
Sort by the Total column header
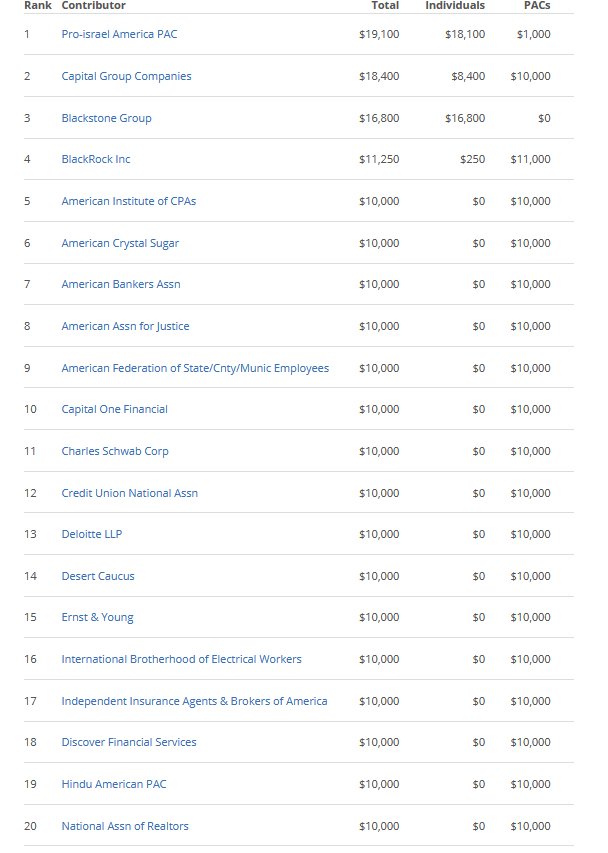384,6
